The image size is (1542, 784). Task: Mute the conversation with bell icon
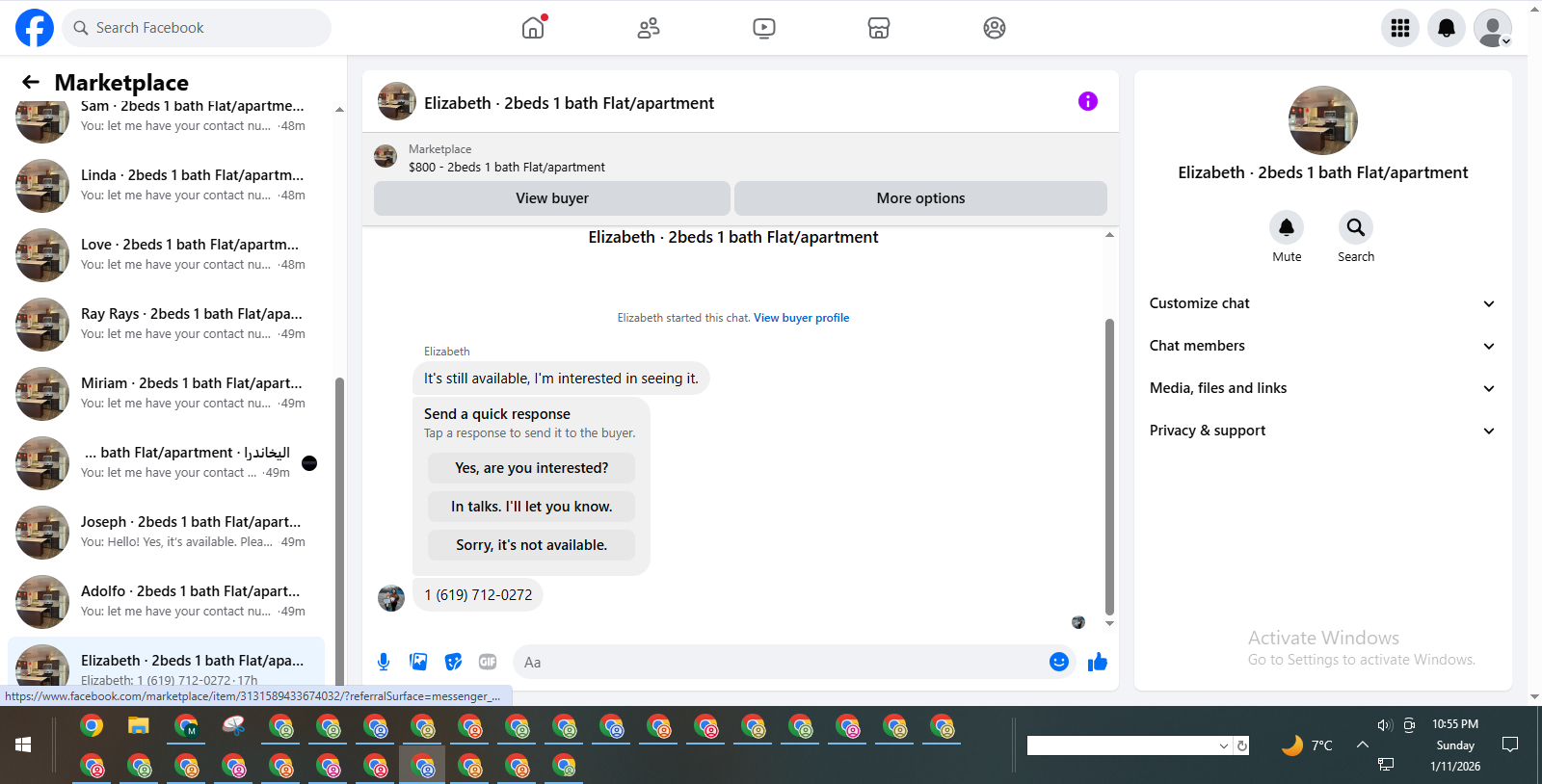click(x=1287, y=227)
